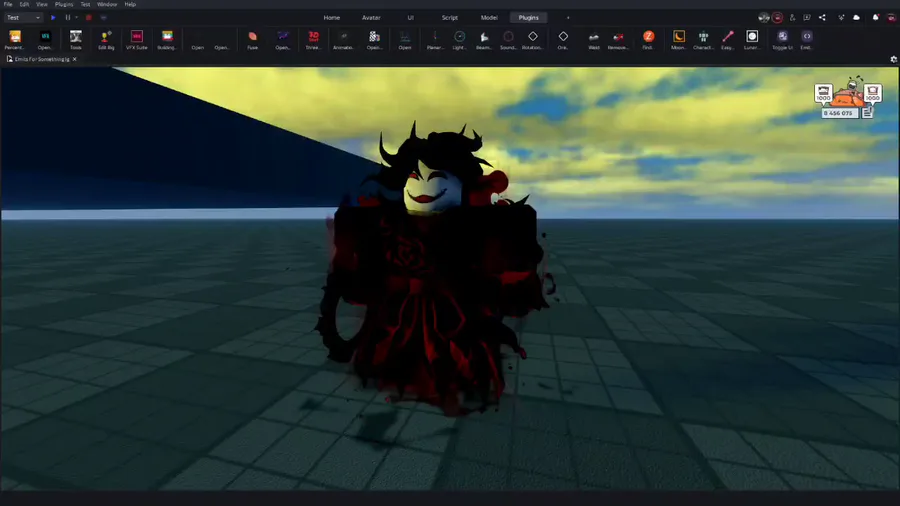Open the Test menu in menu bar
Viewport: 900px width, 506px height.
pyautogui.click(x=85, y=4)
